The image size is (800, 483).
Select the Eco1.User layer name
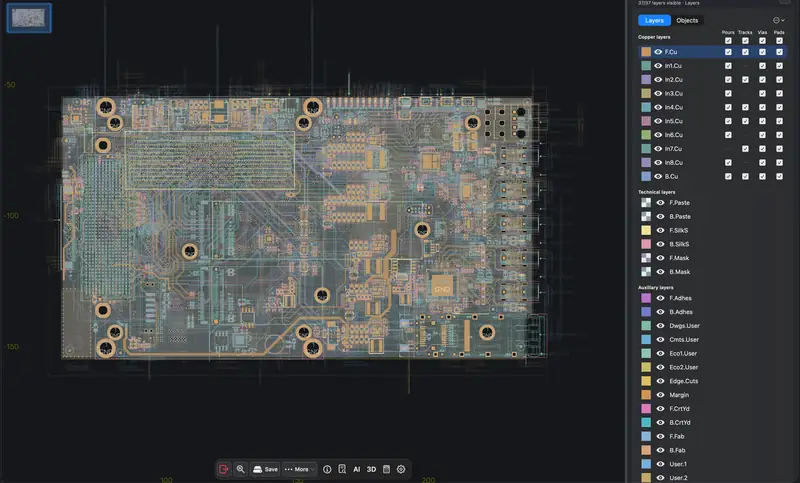683,353
